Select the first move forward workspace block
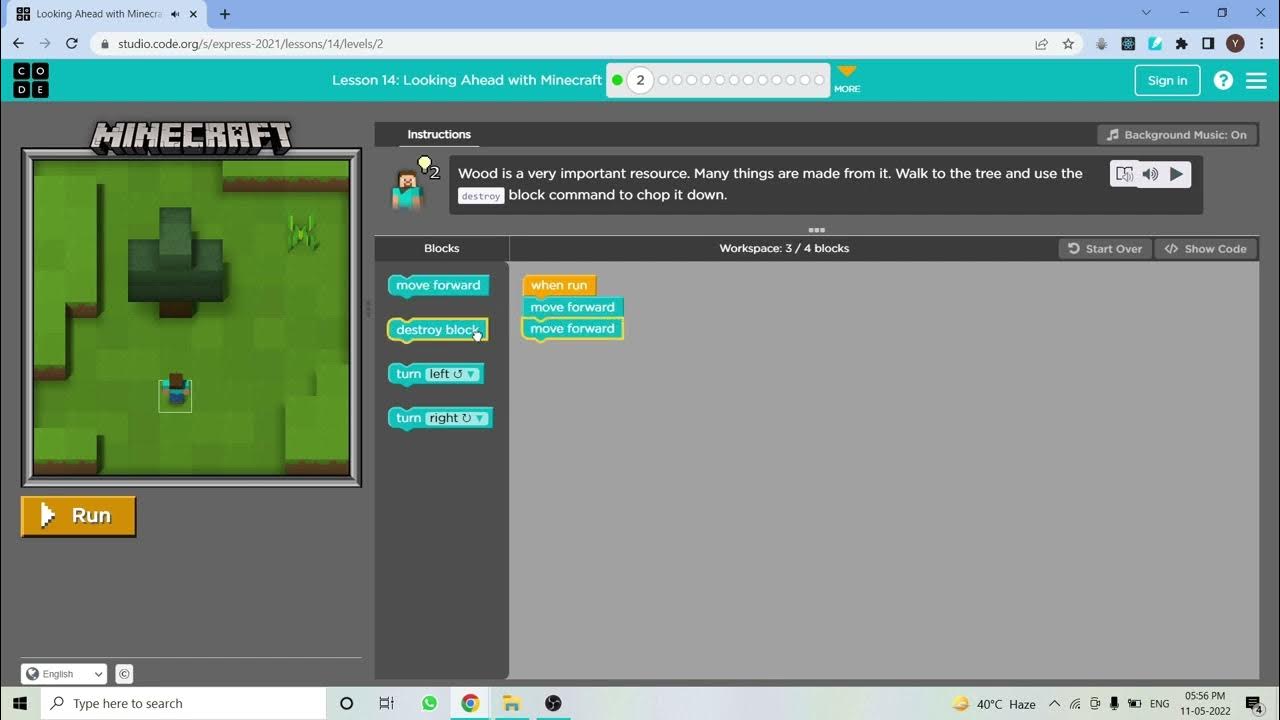Screen dimensions: 1280x720 (x=572, y=307)
